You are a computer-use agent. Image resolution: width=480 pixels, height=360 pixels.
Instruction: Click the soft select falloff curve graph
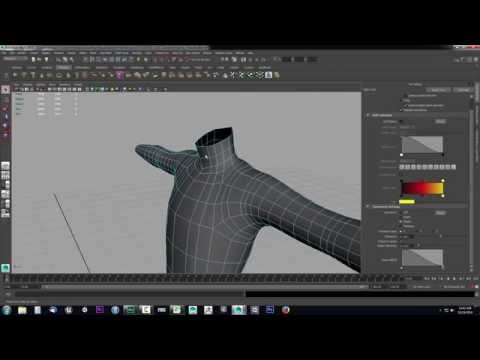click(422, 144)
